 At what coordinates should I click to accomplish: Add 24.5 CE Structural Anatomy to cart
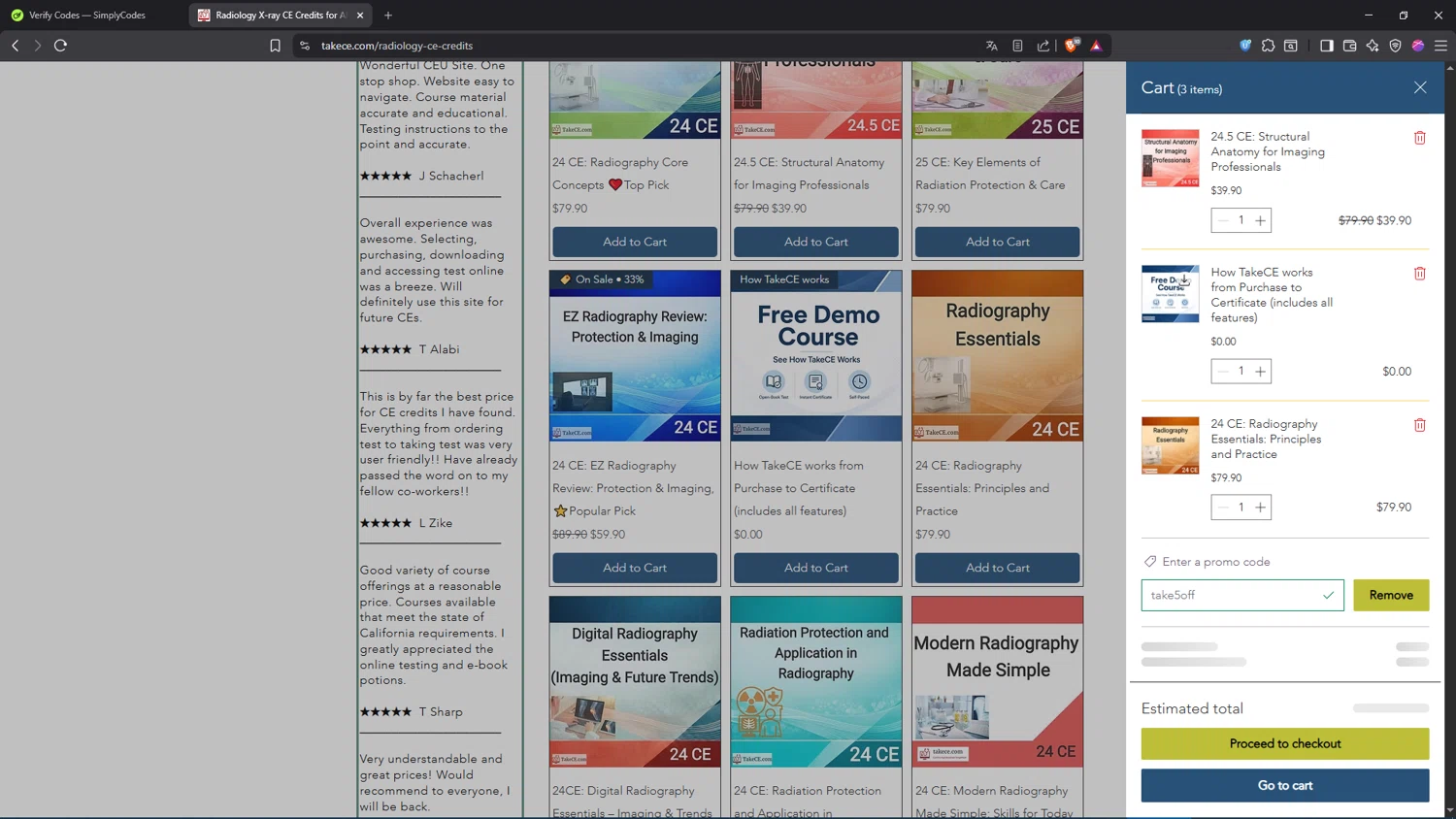816,242
